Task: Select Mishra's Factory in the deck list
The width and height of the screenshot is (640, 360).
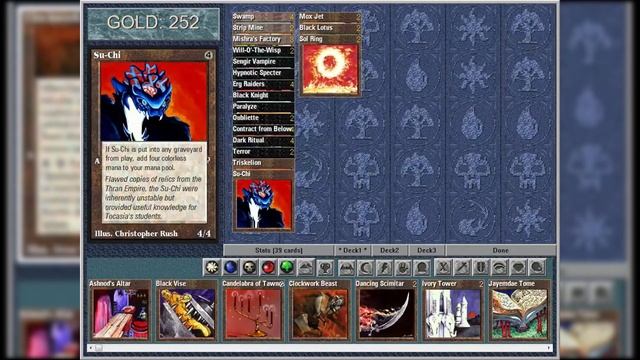Action: [263, 39]
